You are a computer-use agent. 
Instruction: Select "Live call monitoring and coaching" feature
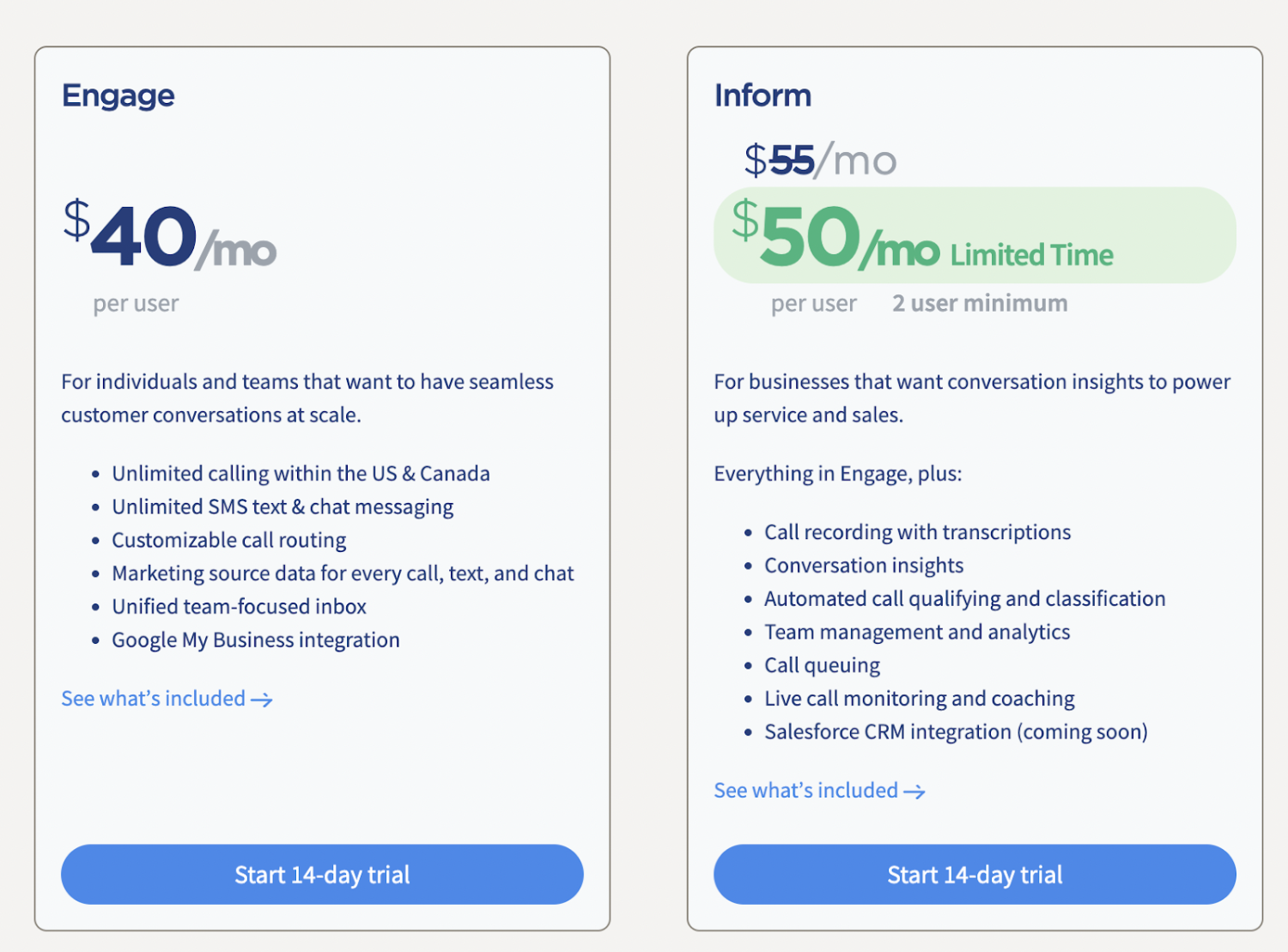click(x=920, y=699)
